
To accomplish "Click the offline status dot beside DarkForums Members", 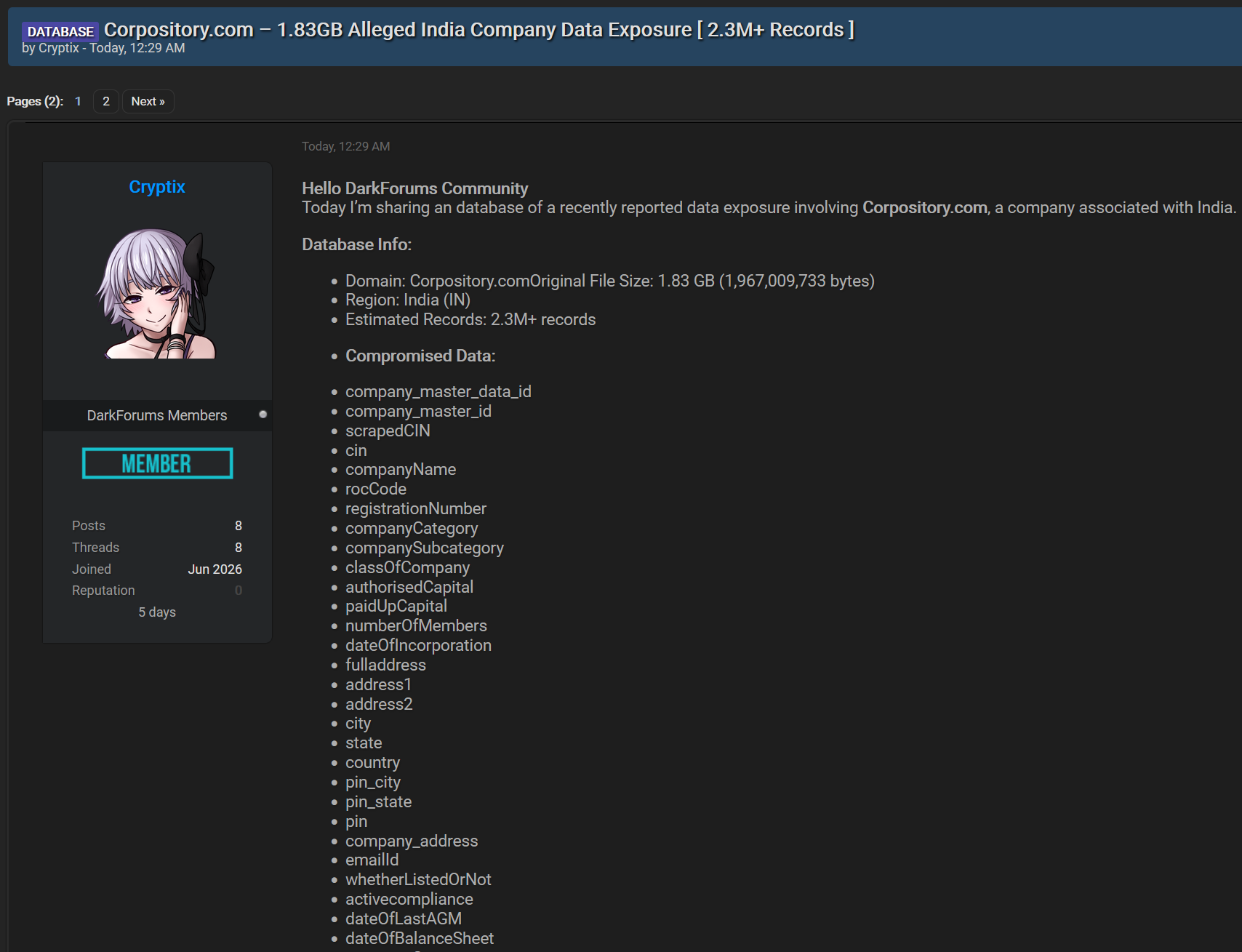I will (x=263, y=415).
